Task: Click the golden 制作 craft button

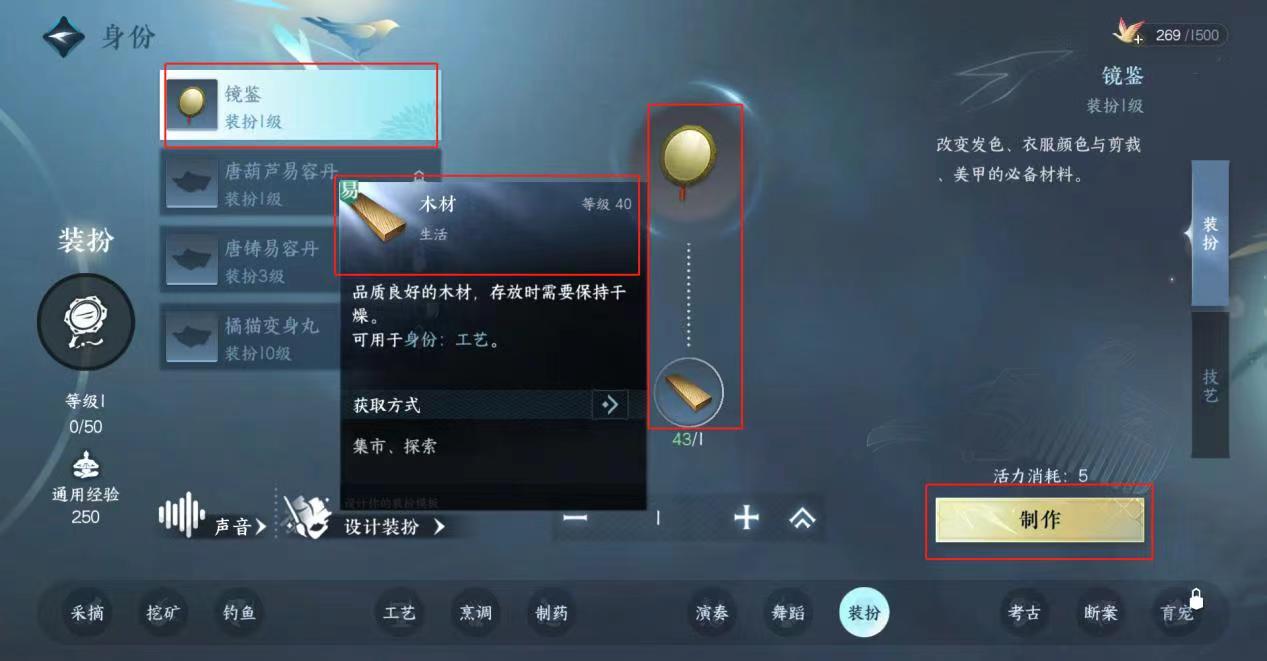Action: pos(1040,520)
